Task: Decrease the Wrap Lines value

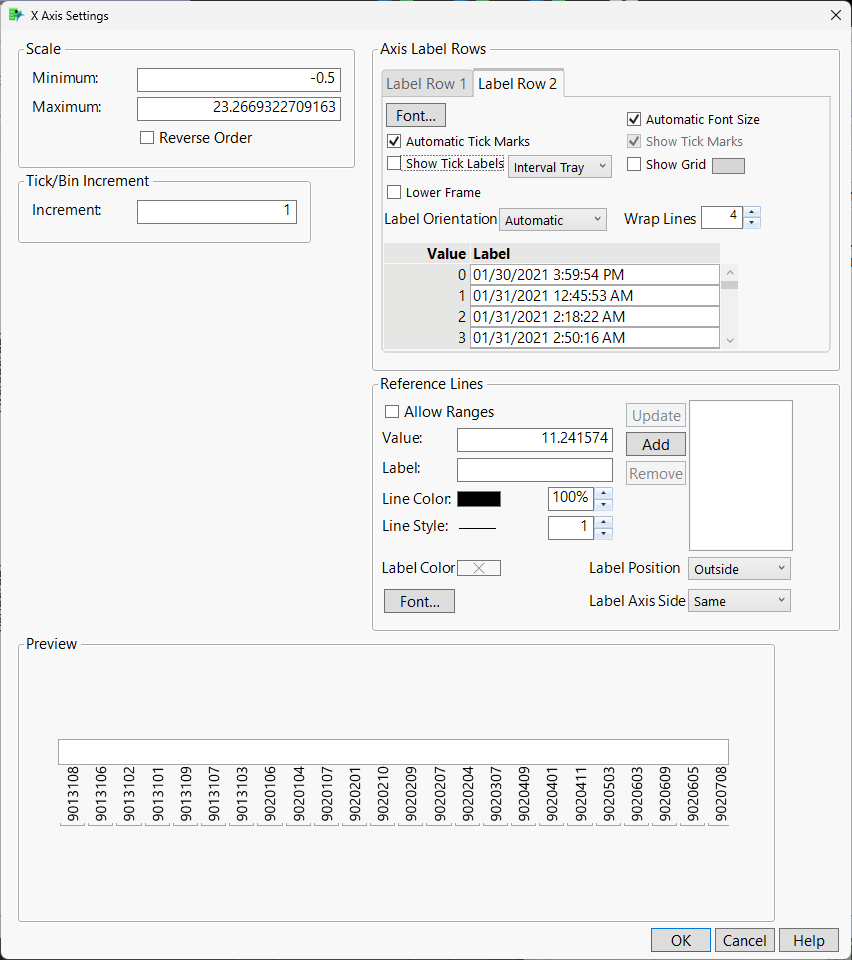Action: tap(752, 223)
